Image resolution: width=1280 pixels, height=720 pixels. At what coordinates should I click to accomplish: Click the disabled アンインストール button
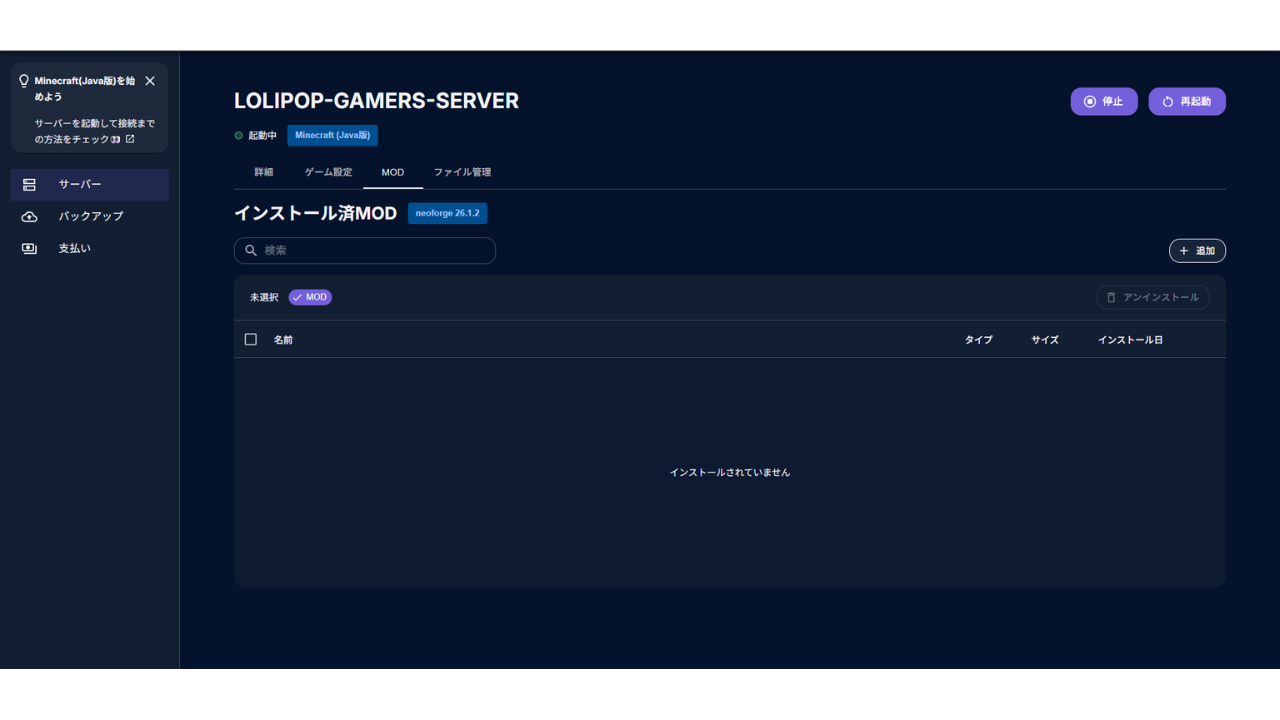click(x=1153, y=297)
